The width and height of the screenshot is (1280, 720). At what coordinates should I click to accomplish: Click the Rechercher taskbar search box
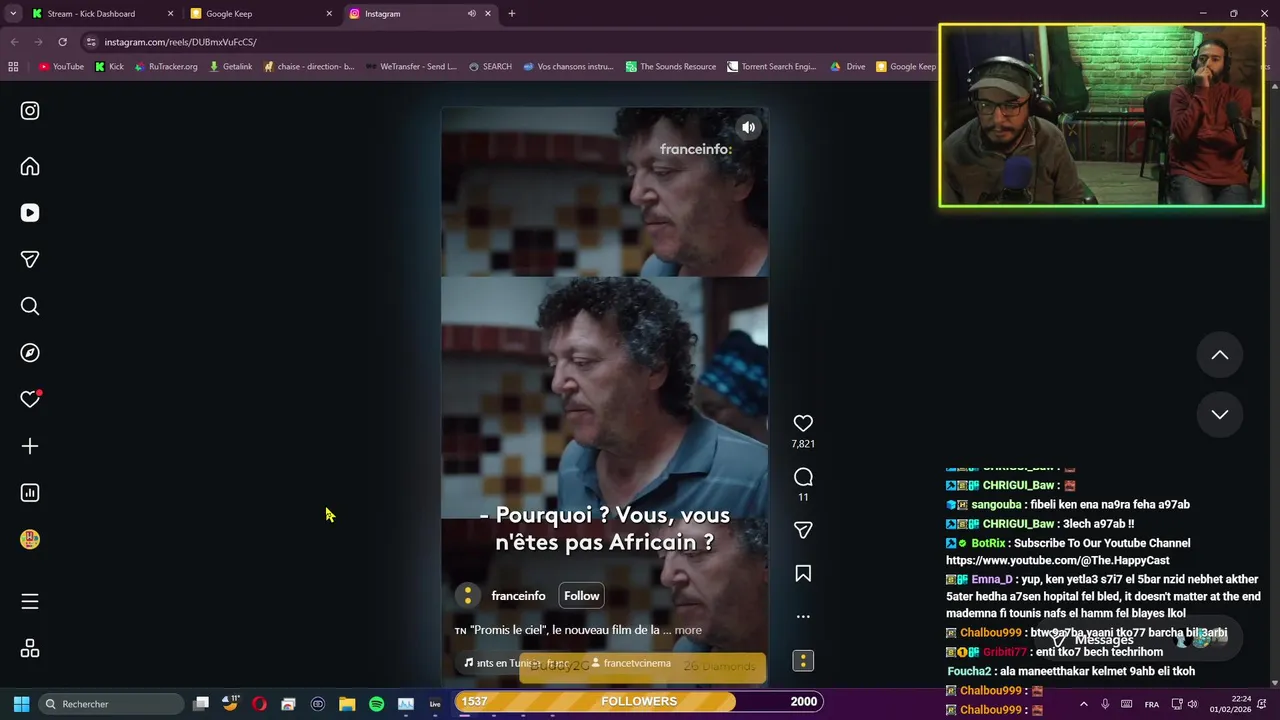tap(111, 704)
